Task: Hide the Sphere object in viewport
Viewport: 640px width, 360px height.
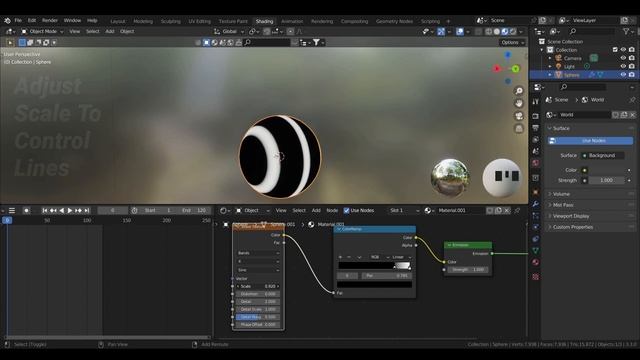Action: coord(623,75)
